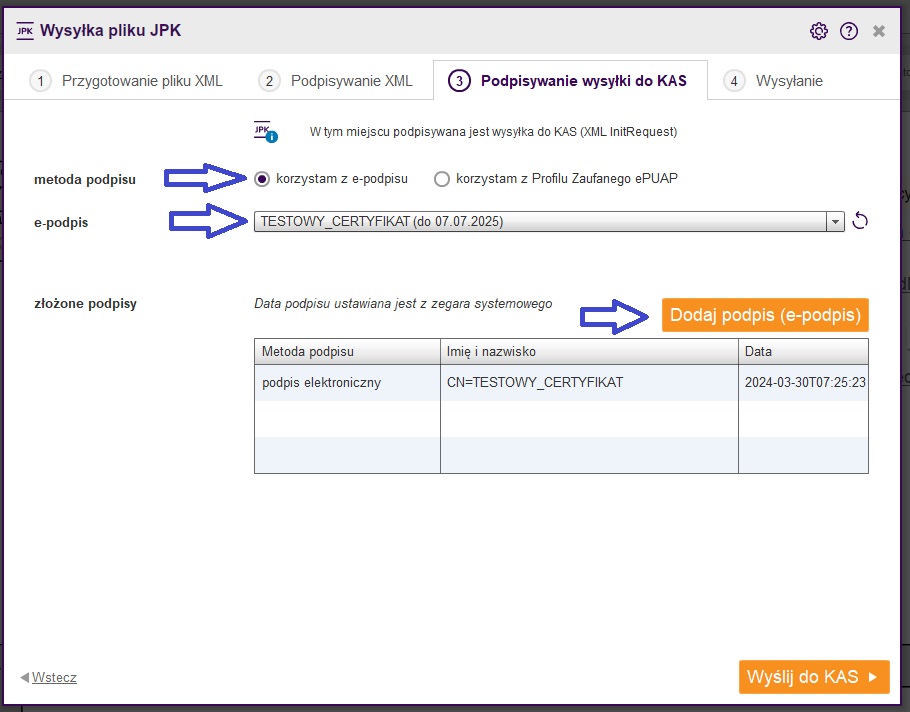This screenshot has width=910, height=712.
Task: Open settings via the gear icon
Action: 818,31
